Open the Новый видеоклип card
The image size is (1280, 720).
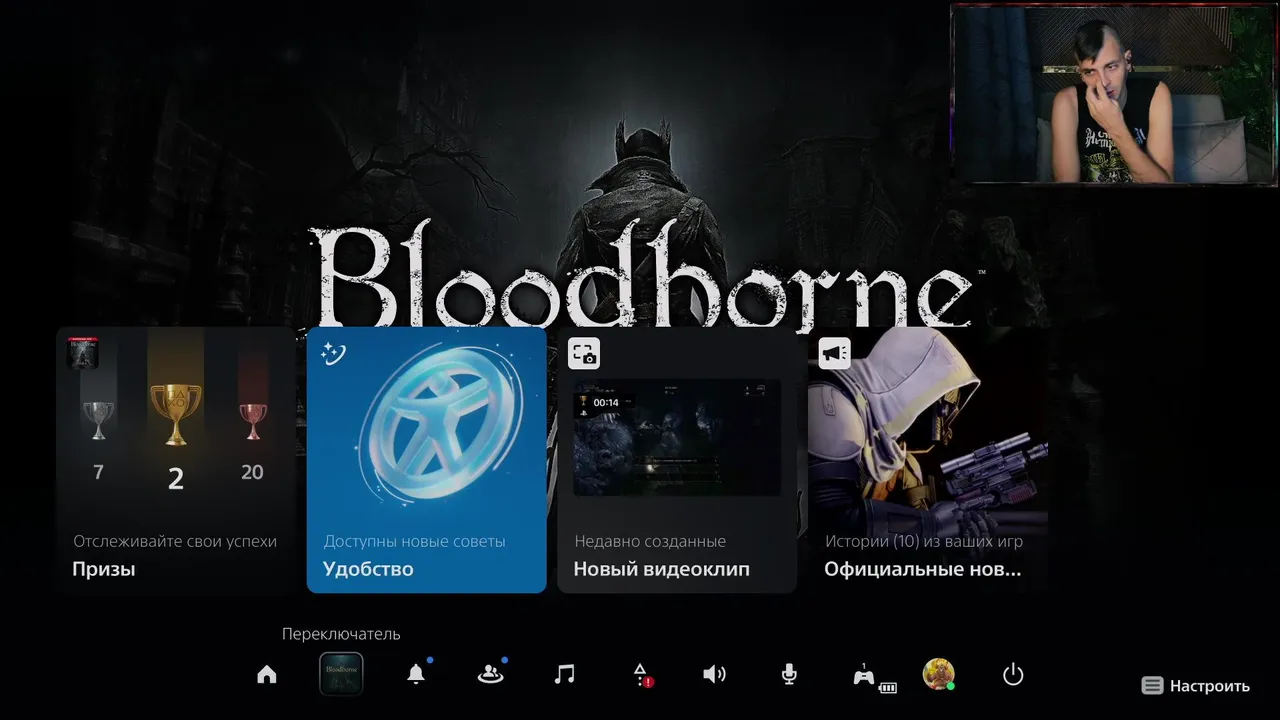tap(677, 460)
